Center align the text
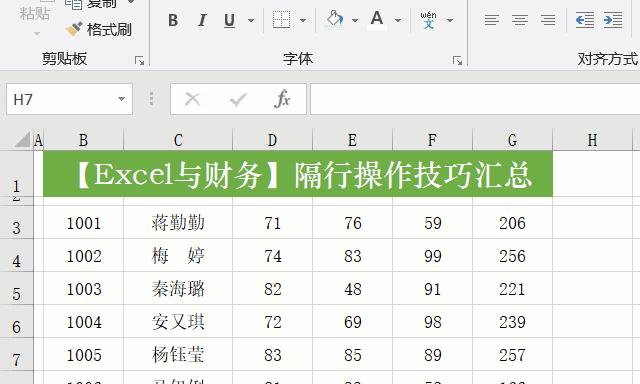The height and width of the screenshot is (384, 640). pos(520,20)
